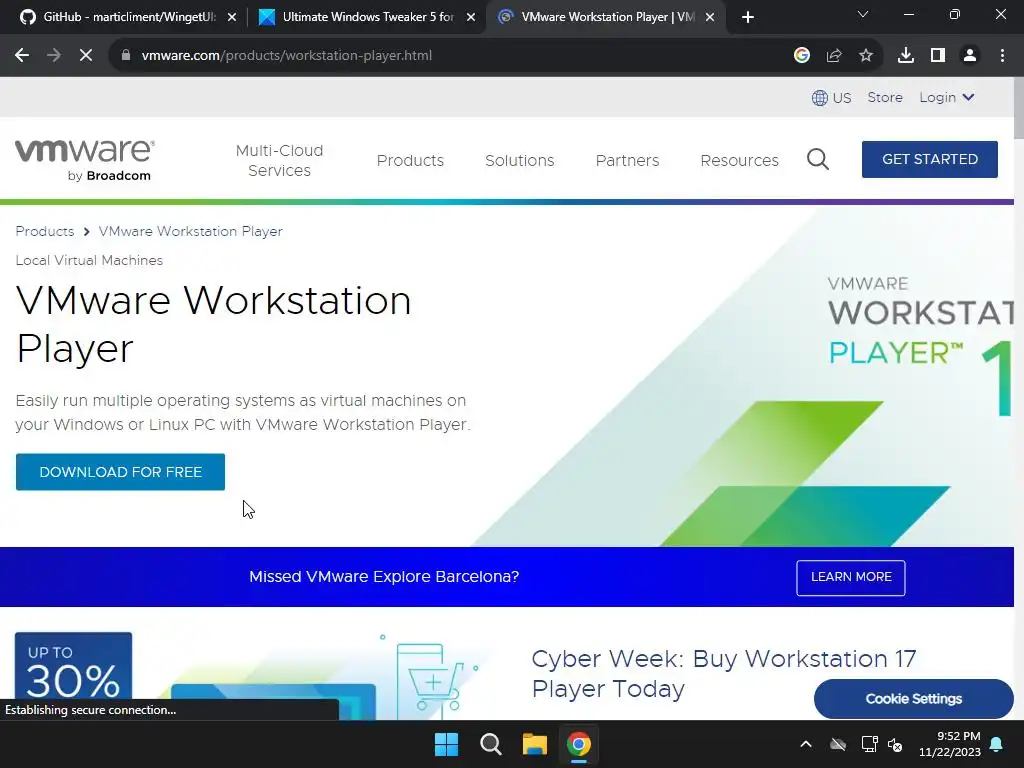1024x768 pixels.
Task: Close the VMware Workstation Player tab
Action: click(x=710, y=17)
